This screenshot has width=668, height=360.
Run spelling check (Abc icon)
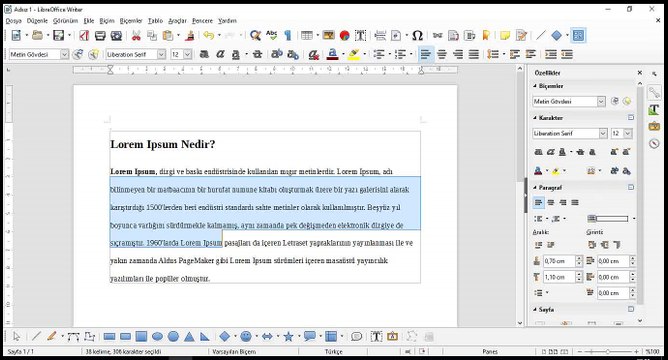[271, 35]
